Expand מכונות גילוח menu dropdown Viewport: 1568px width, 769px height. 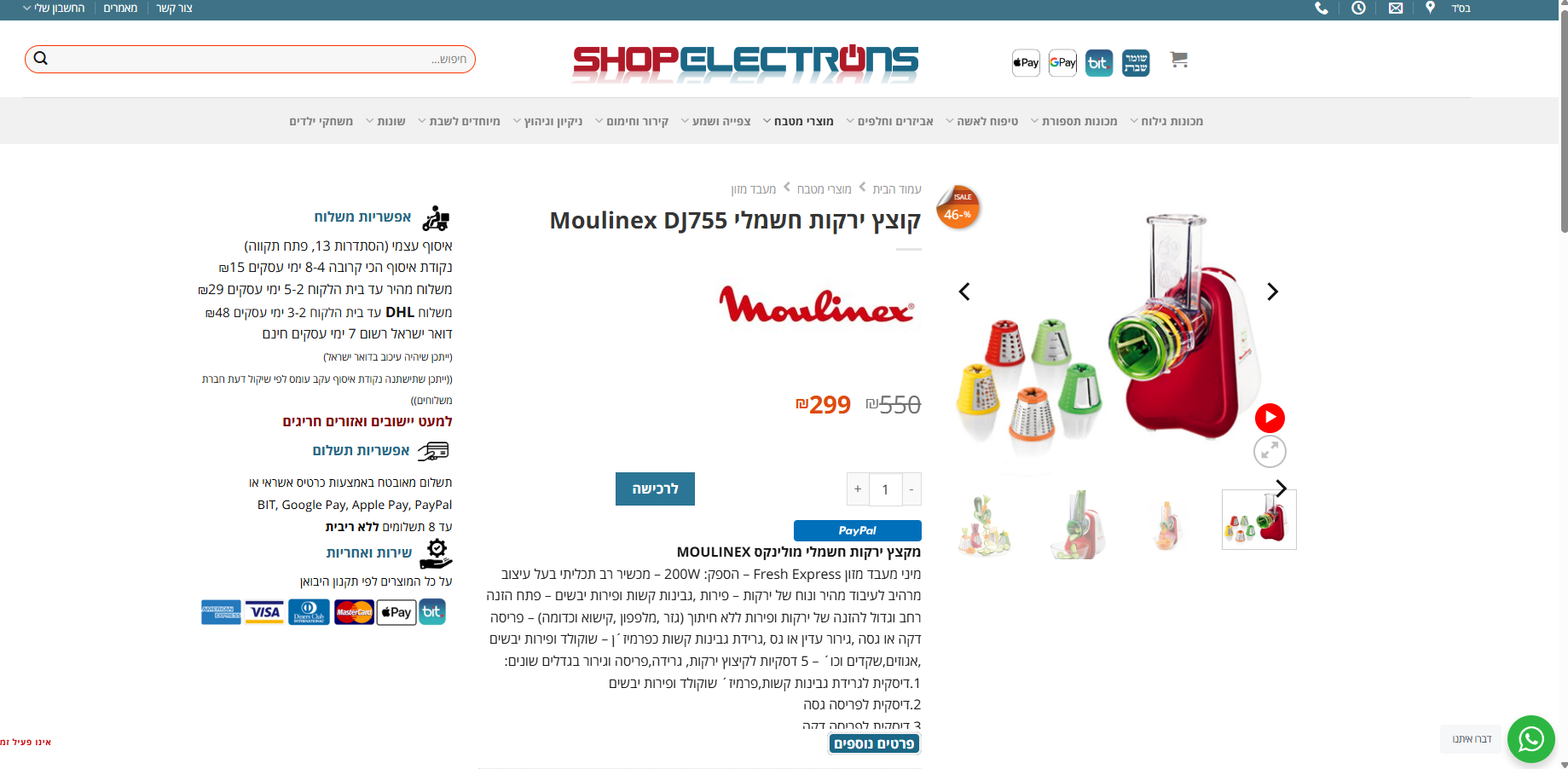pos(1166,121)
